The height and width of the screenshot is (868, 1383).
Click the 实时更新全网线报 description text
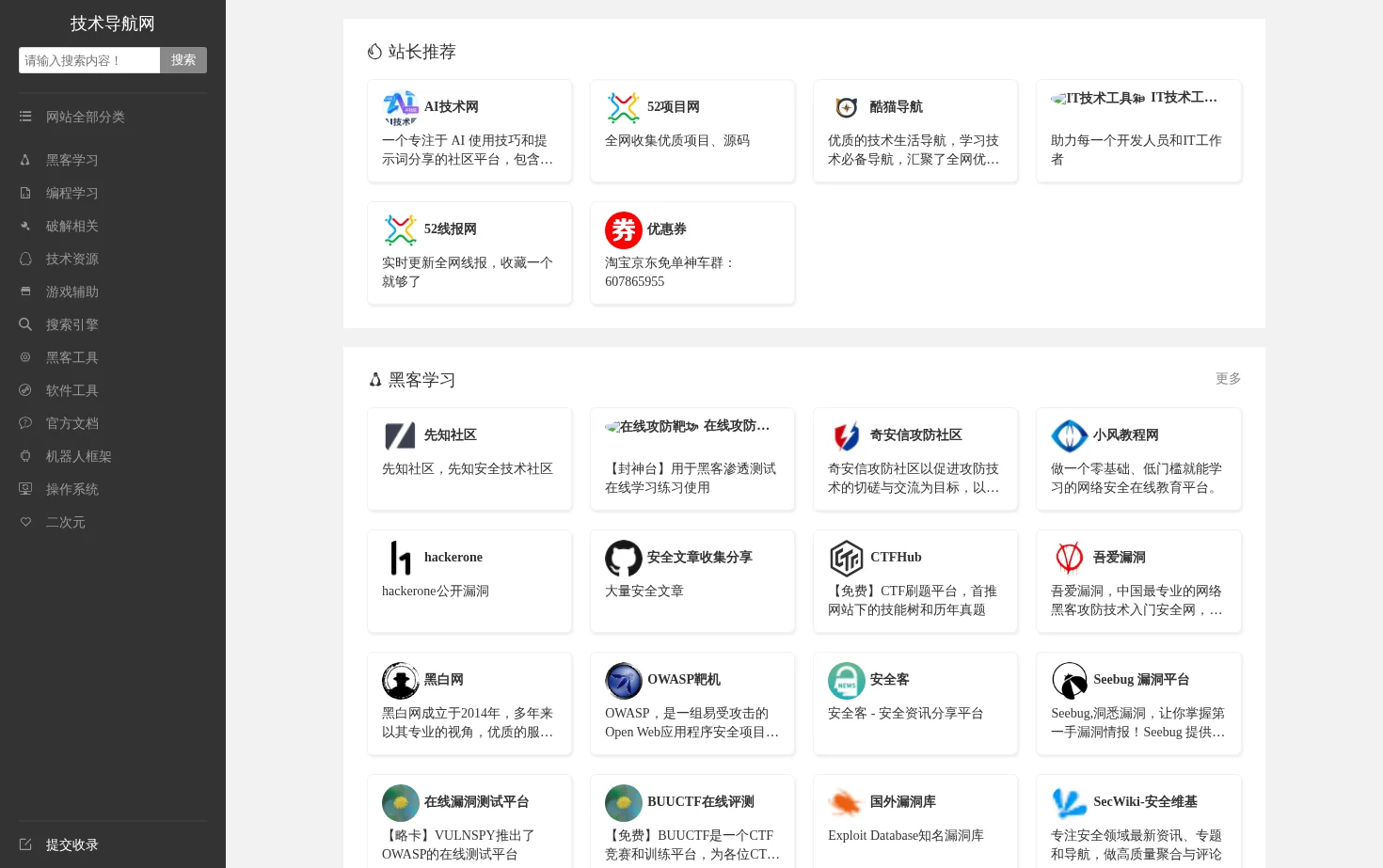pos(468,272)
